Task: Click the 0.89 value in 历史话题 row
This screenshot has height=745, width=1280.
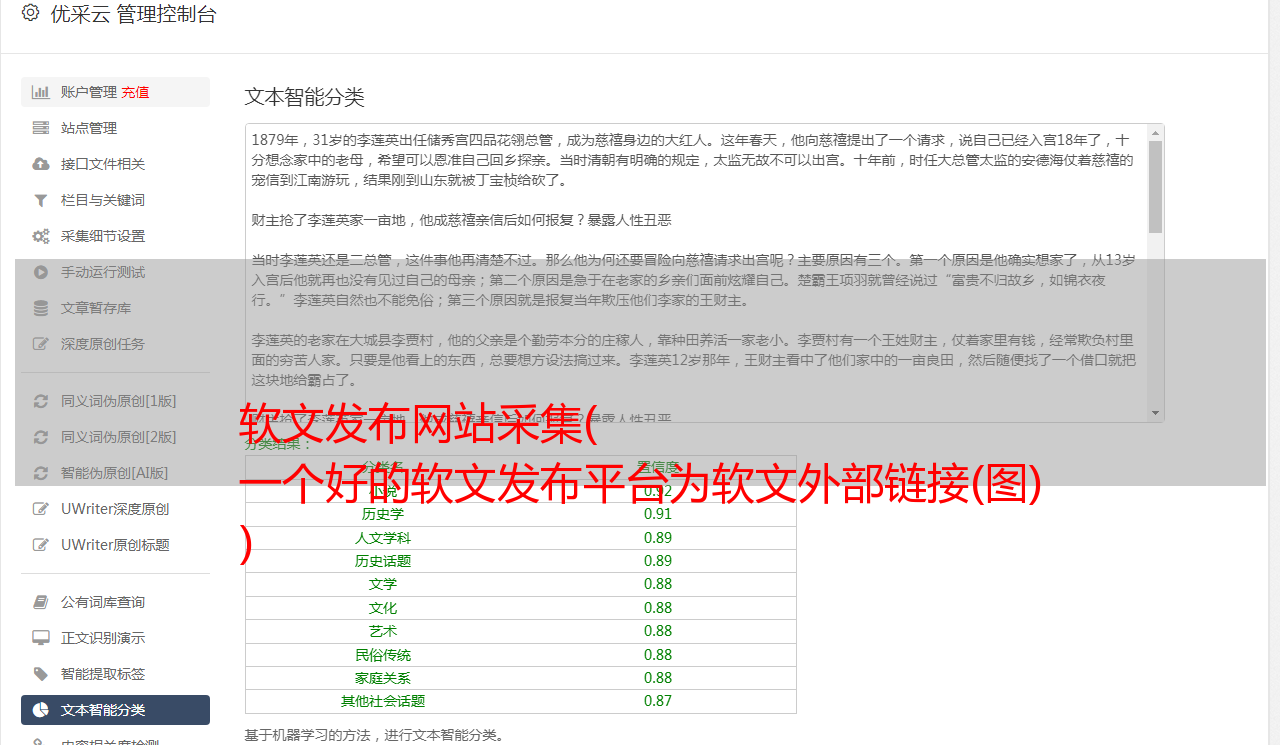Action: click(x=658, y=561)
